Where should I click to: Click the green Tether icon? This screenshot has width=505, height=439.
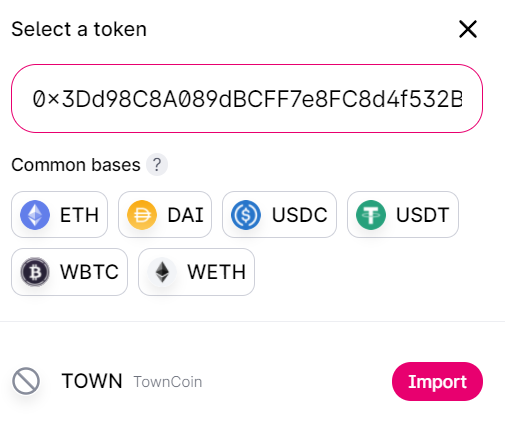coord(371,215)
